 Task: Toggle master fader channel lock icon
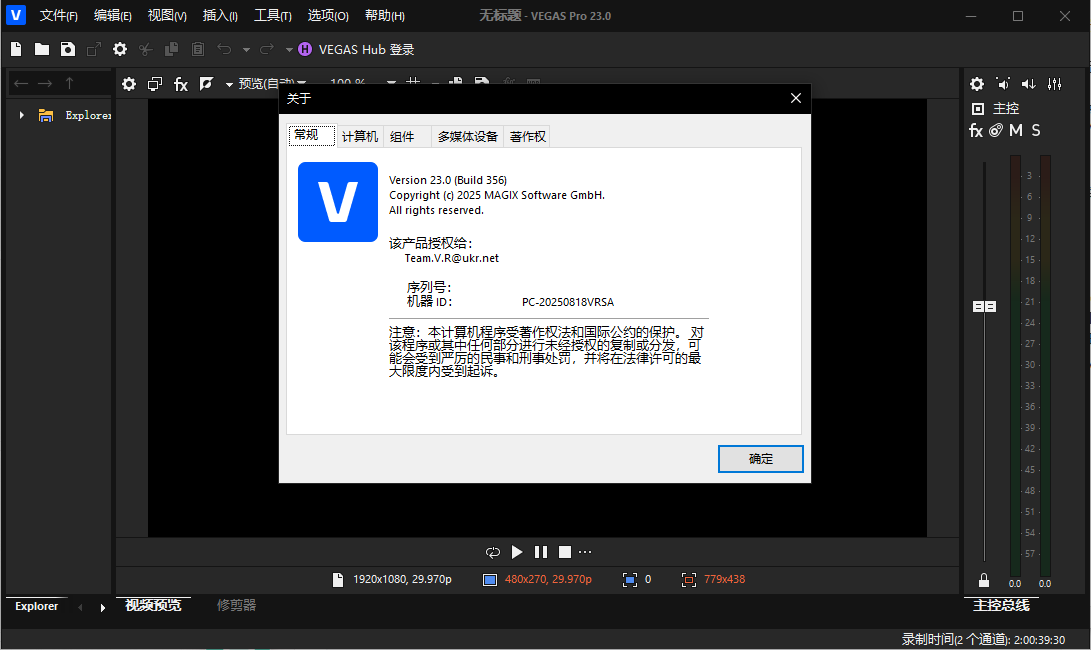point(984,580)
